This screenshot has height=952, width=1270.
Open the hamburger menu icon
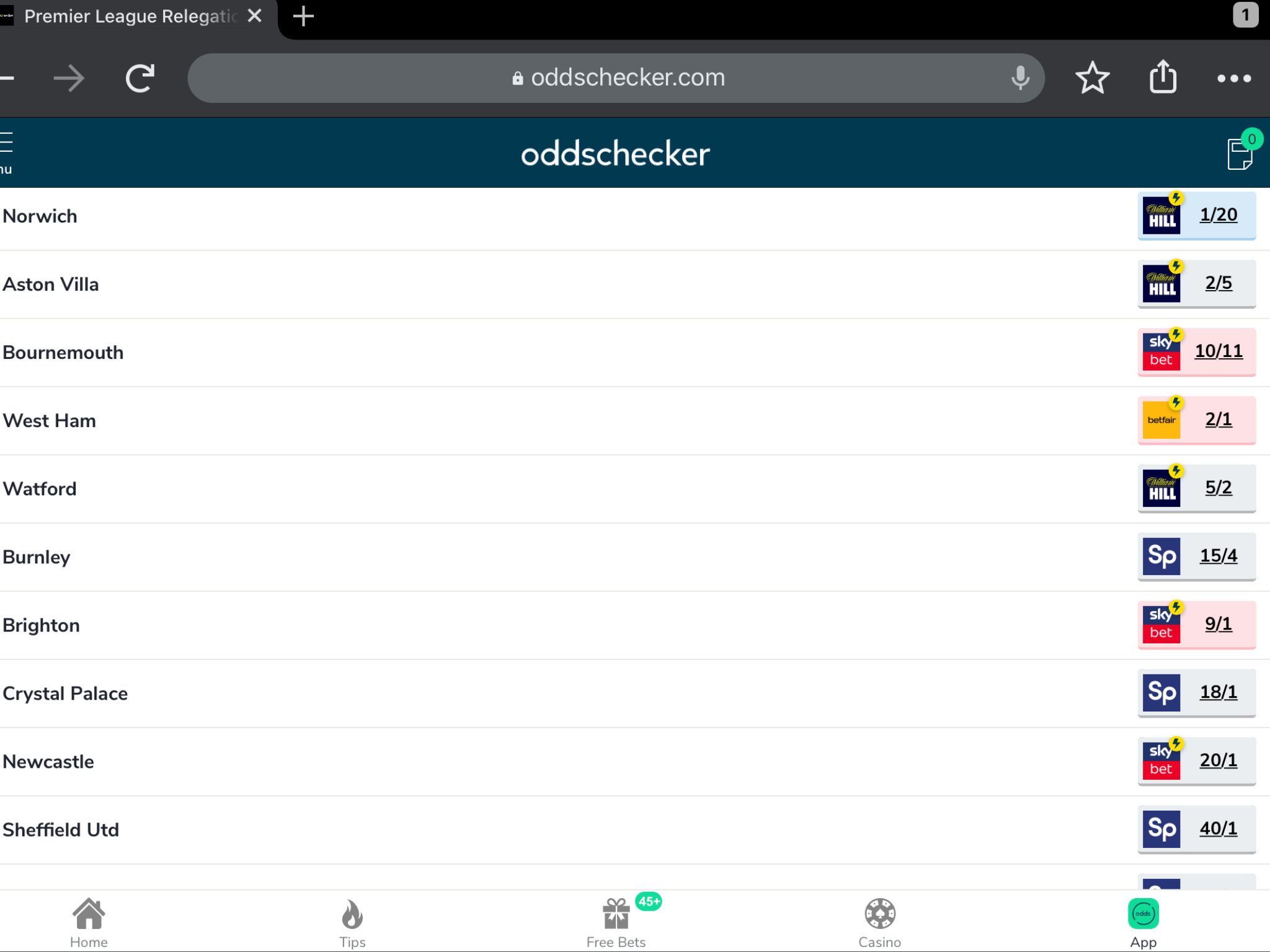[6, 143]
